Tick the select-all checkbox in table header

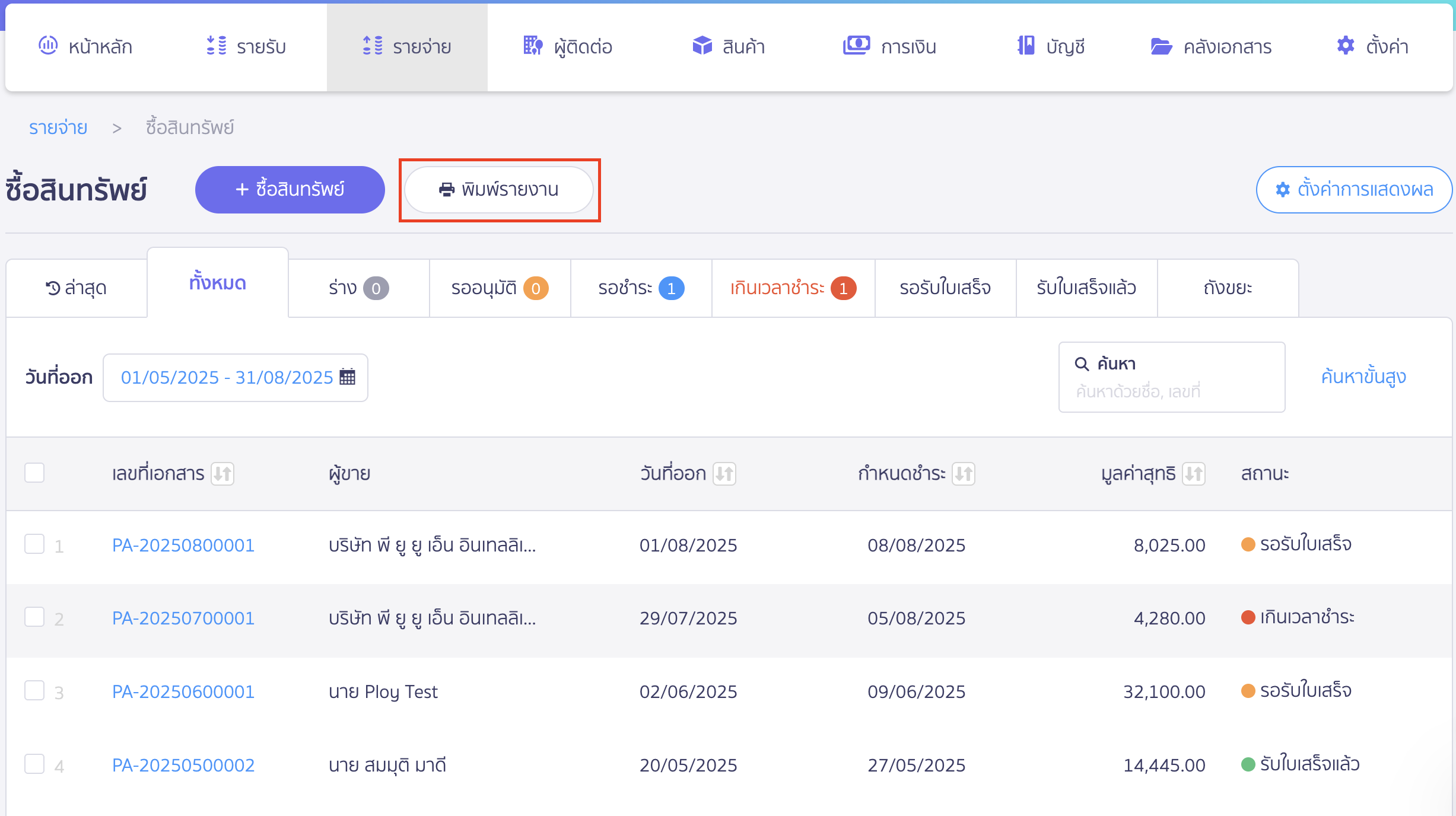[34, 473]
